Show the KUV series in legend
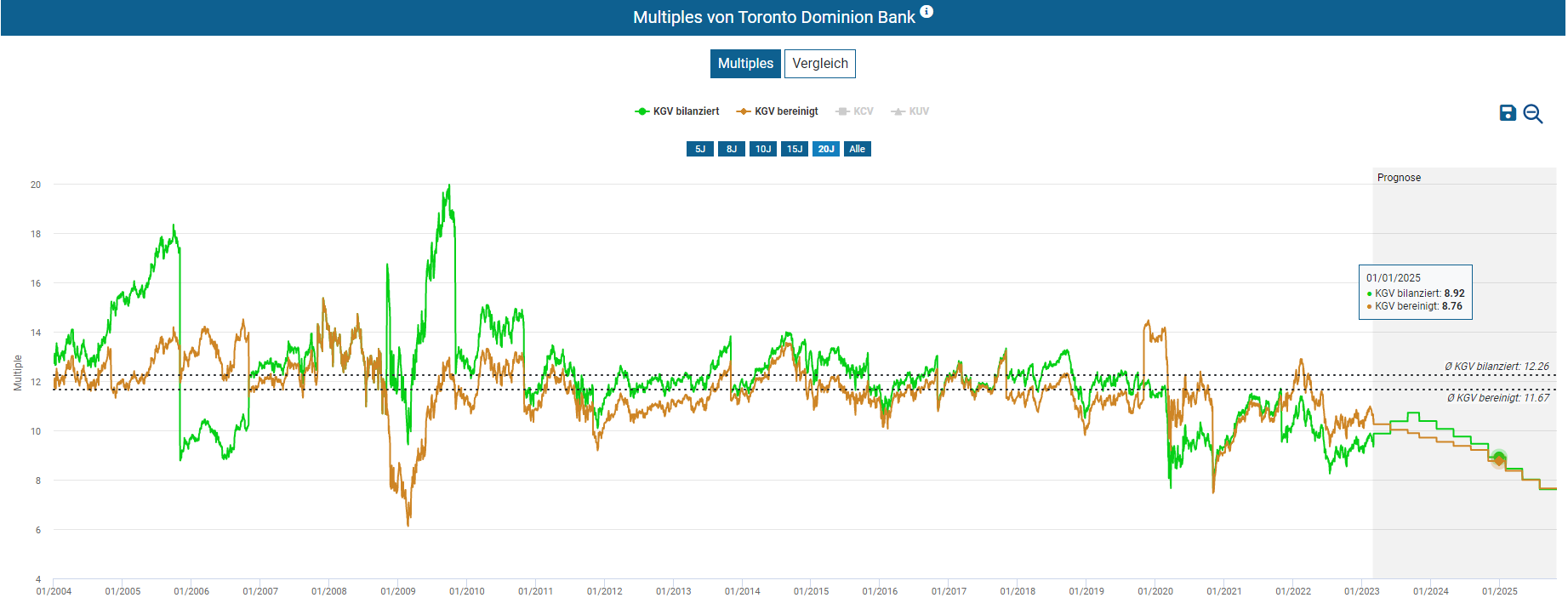This screenshot has width=1568, height=609. point(910,111)
